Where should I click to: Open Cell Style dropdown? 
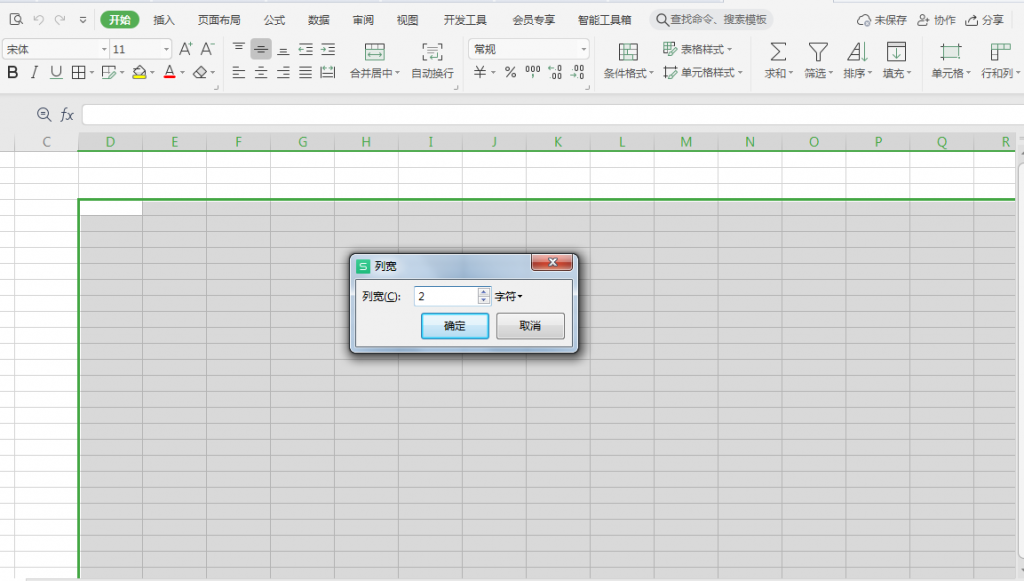(703, 72)
